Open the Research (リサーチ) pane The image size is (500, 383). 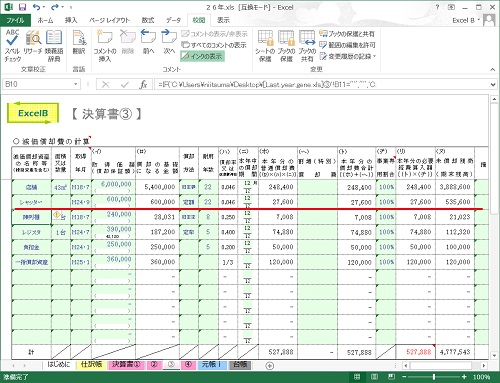33,43
